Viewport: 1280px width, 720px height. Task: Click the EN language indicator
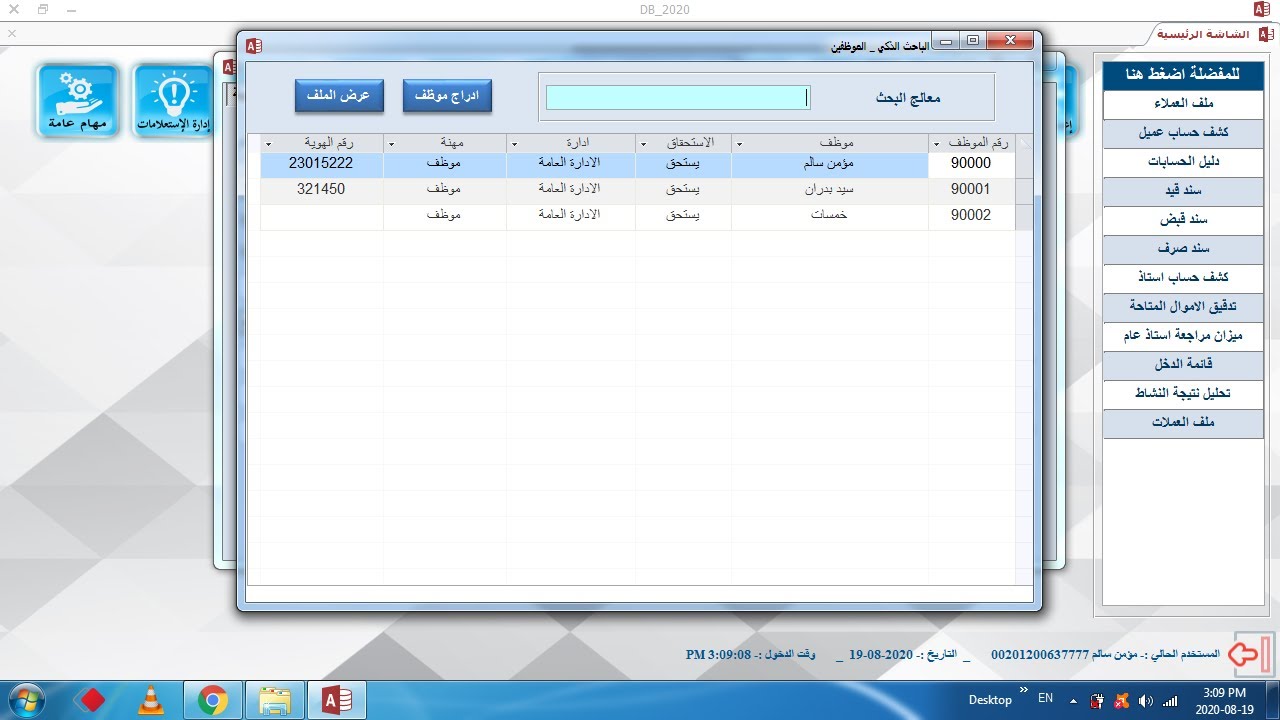pos(1045,698)
